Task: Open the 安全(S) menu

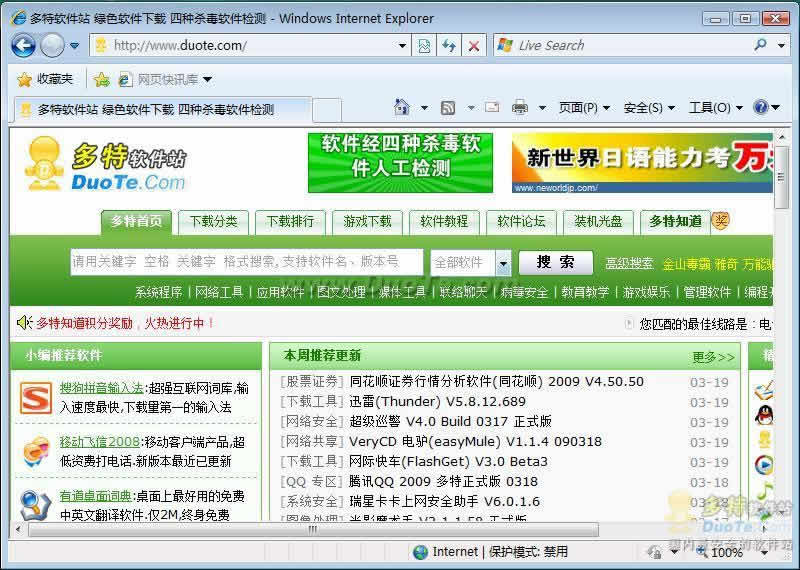Action: point(649,108)
